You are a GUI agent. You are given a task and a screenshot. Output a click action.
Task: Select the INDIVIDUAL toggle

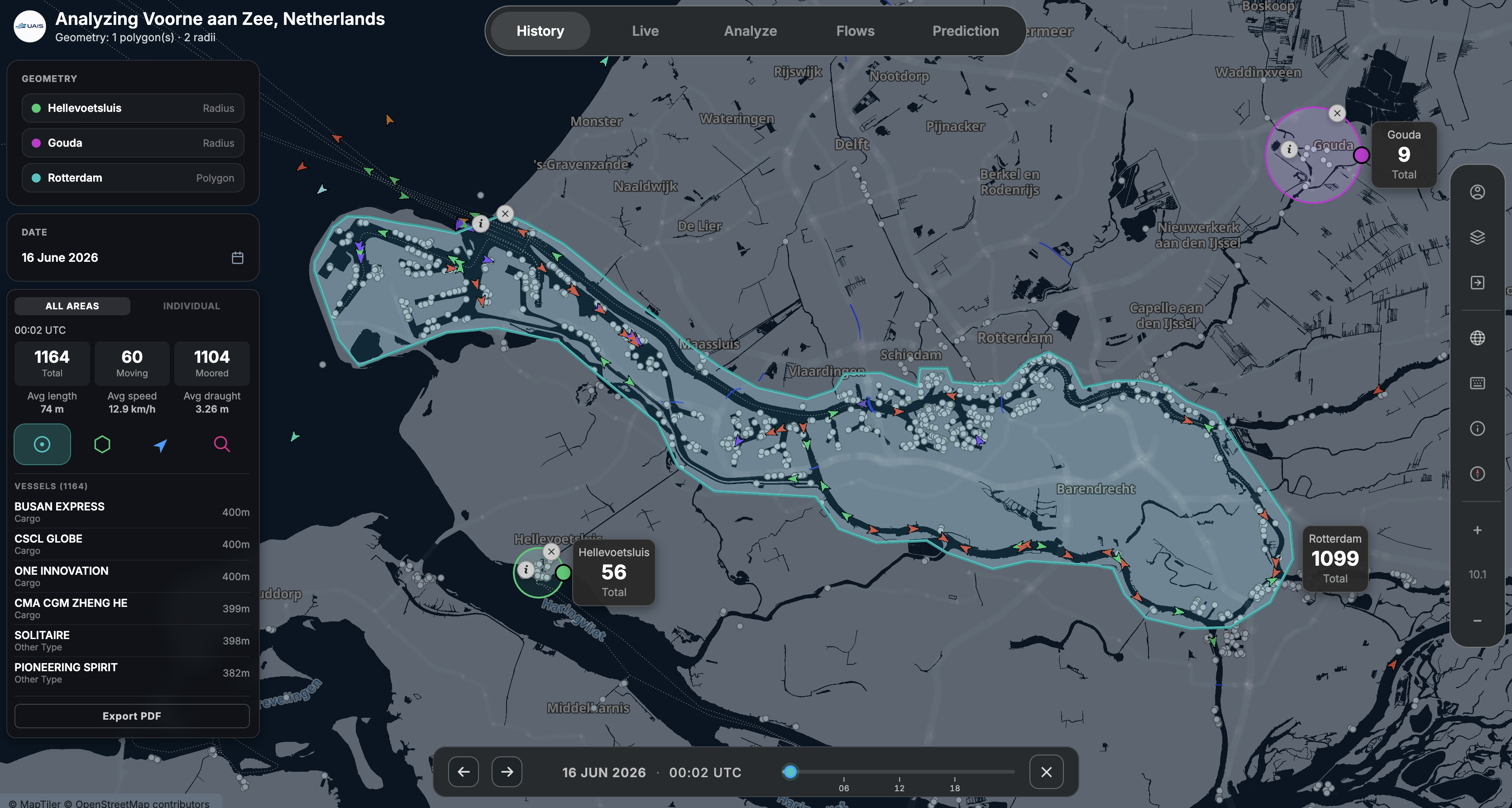pyautogui.click(x=191, y=306)
